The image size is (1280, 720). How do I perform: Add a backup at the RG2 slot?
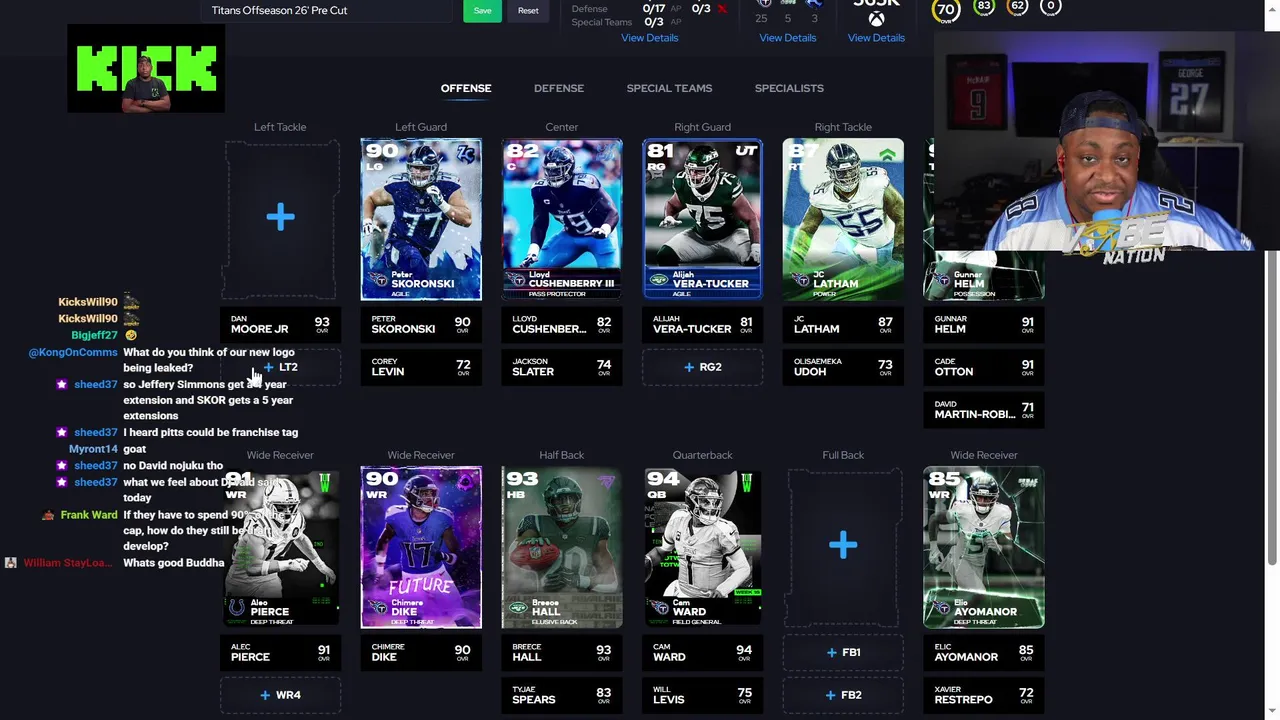tap(702, 367)
